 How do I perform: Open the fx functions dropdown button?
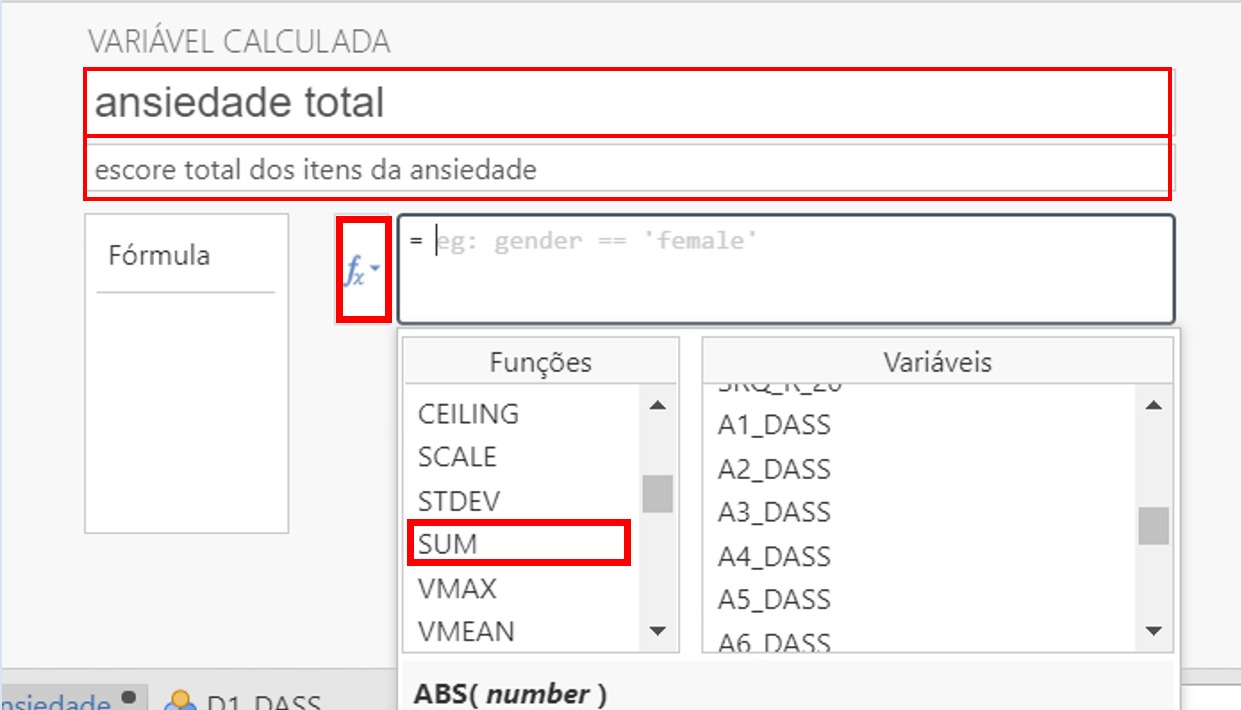click(x=362, y=271)
